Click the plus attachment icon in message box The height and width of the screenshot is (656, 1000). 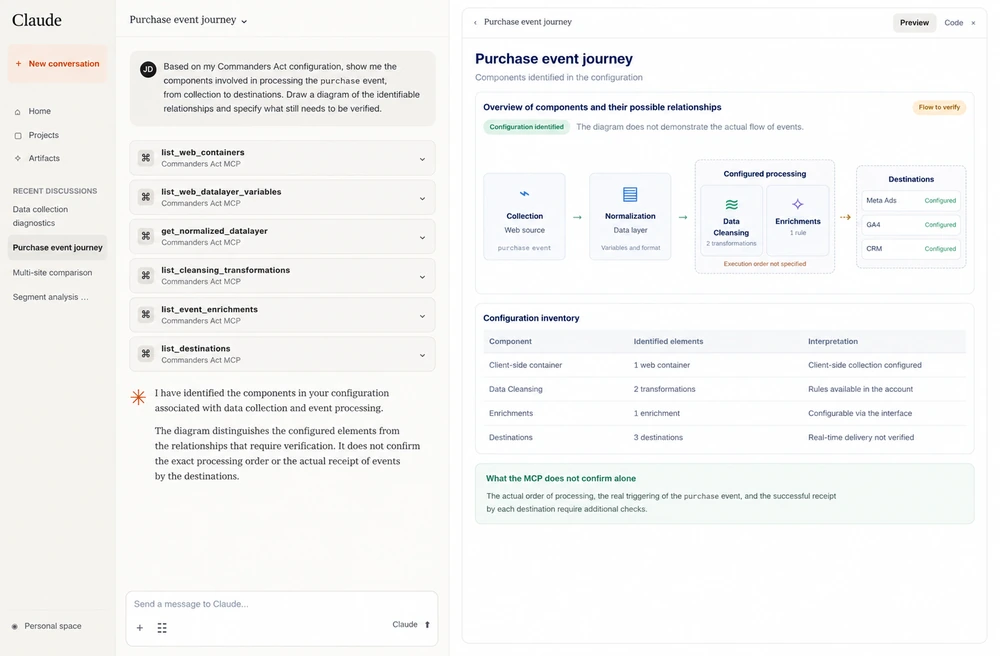coord(140,628)
